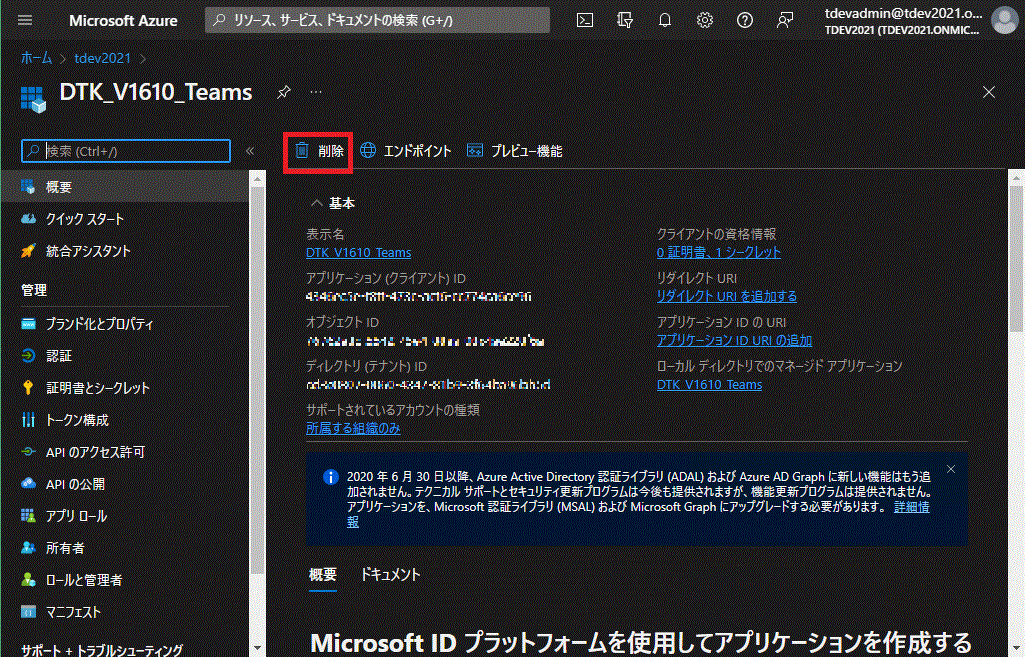Close the DTK_V1610_Teams blade
The image size is (1025, 657).
988,92
